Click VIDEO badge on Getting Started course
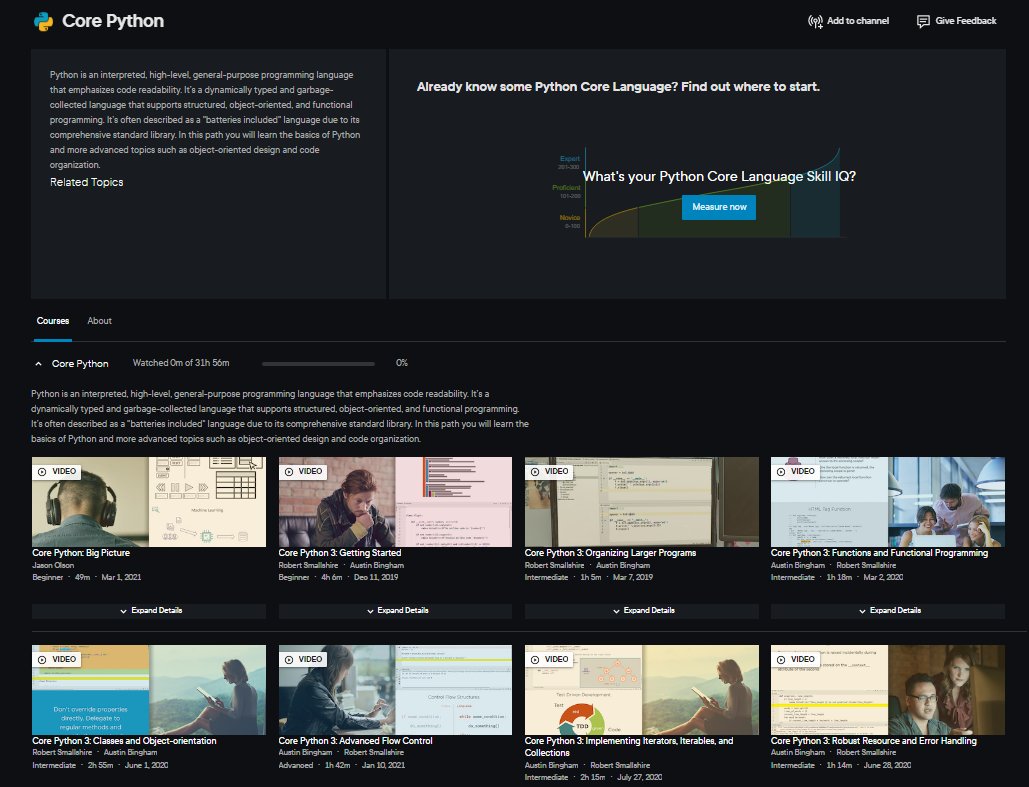Viewport: 1029px width, 787px height. pos(303,471)
